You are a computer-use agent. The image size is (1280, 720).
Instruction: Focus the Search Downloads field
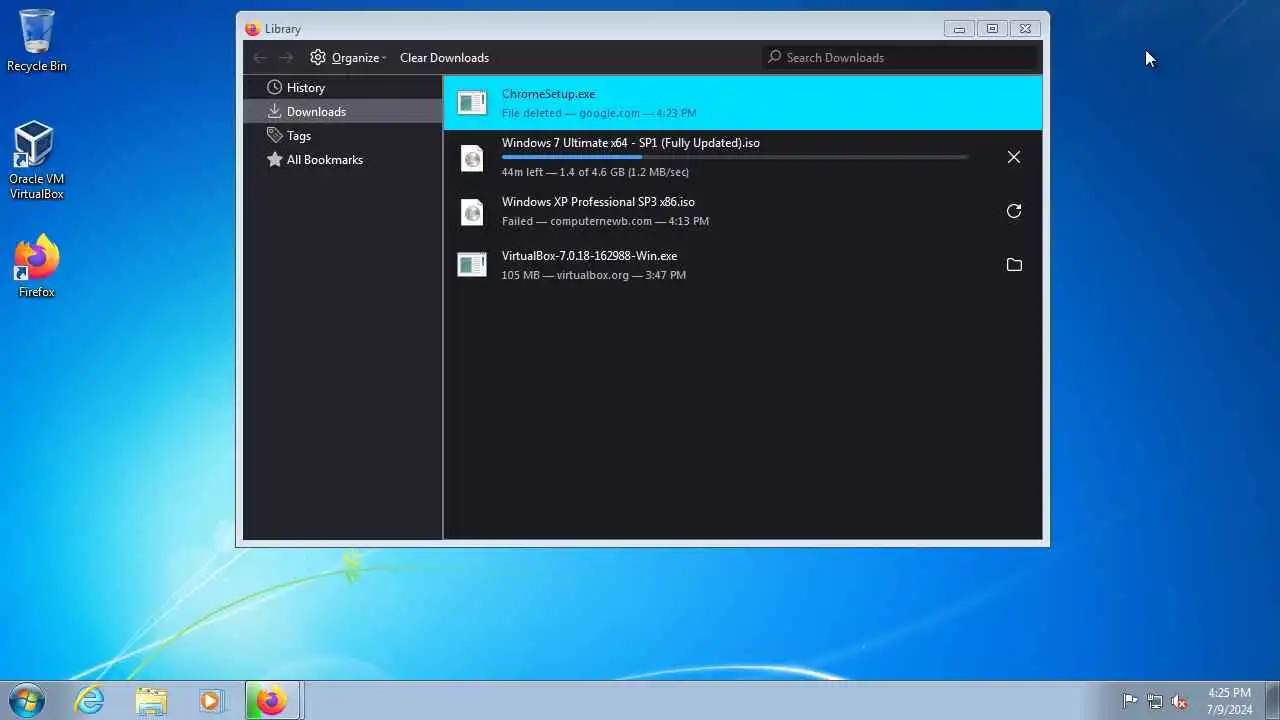point(899,57)
